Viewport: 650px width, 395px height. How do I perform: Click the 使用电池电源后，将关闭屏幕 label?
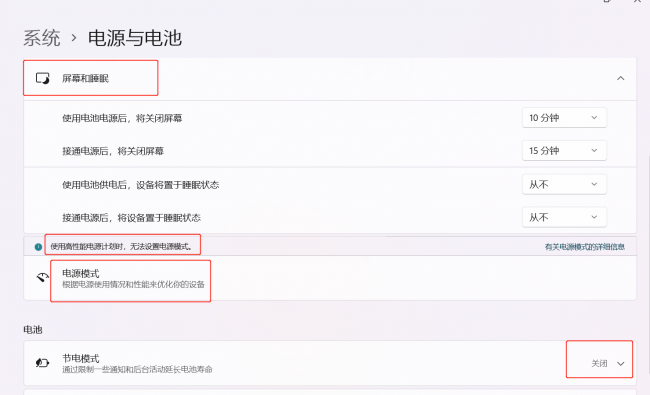coord(122,118)
